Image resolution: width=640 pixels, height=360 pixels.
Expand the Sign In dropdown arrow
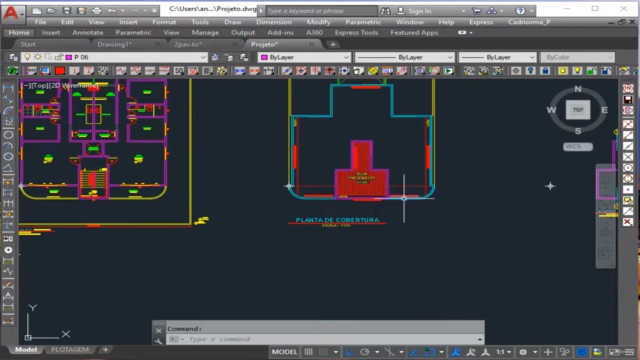(463, 11)
